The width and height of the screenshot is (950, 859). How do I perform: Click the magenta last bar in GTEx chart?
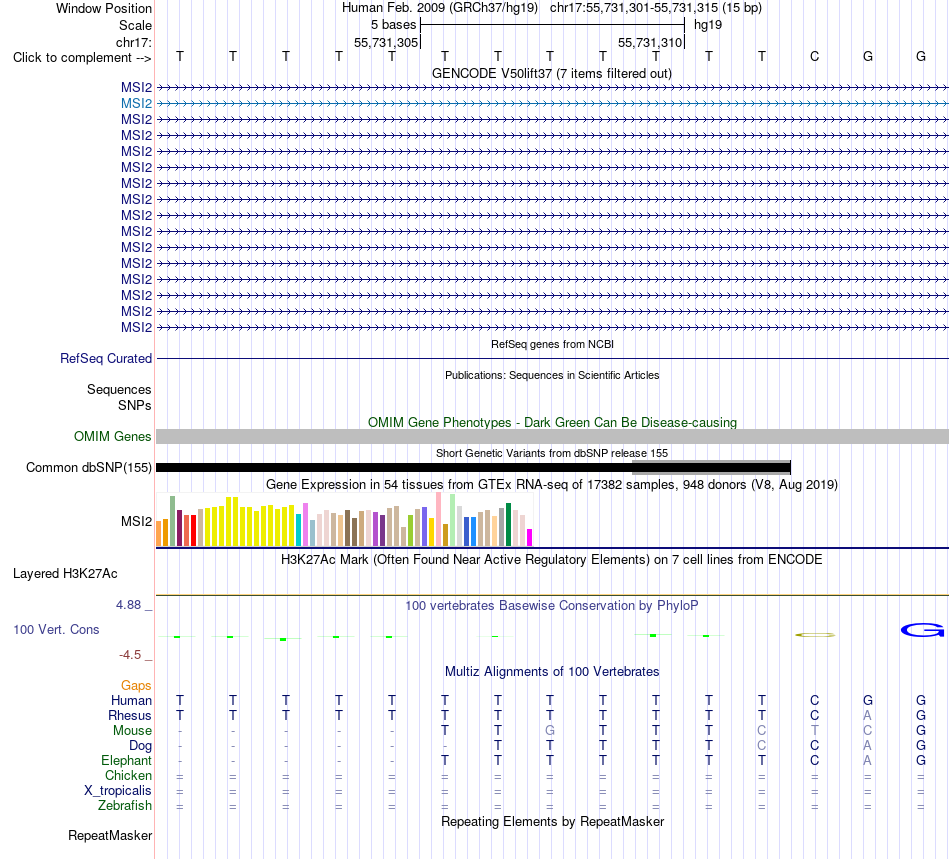(x=530, y=538)
